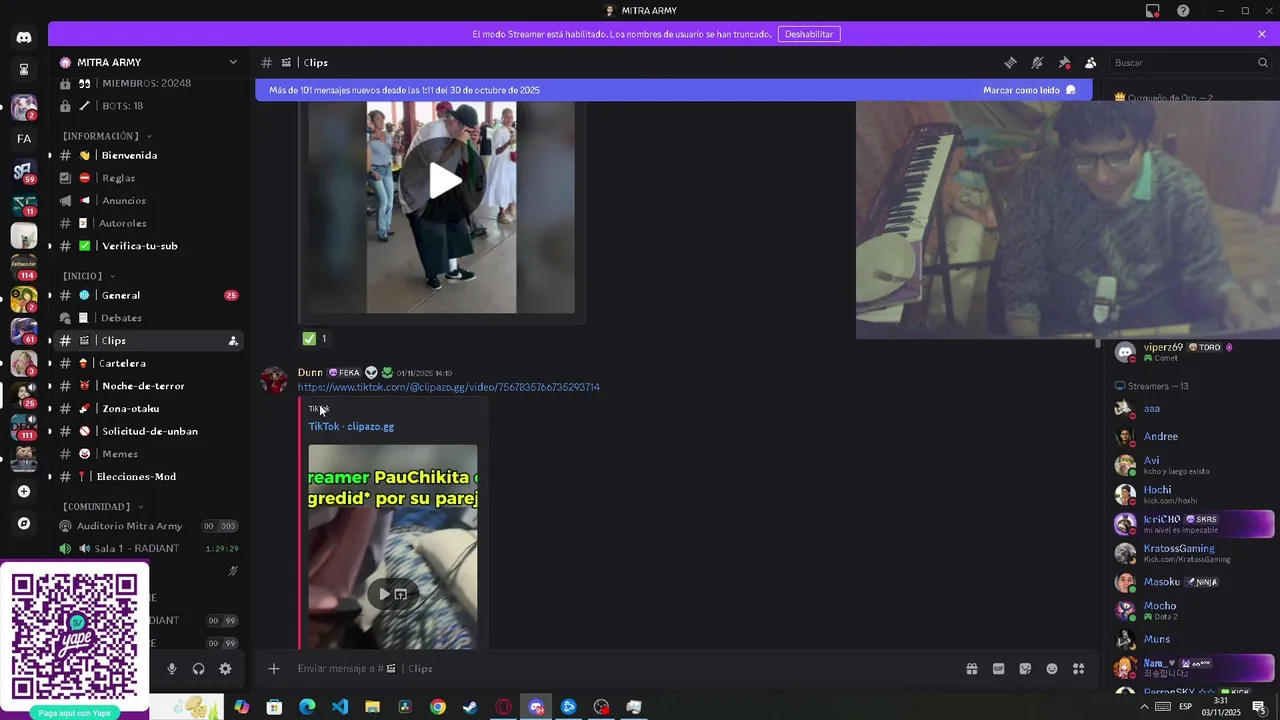This screenshot has height=720, width=1280.
Task: Open the gift icon in message bar
Action: click(971, 668)
